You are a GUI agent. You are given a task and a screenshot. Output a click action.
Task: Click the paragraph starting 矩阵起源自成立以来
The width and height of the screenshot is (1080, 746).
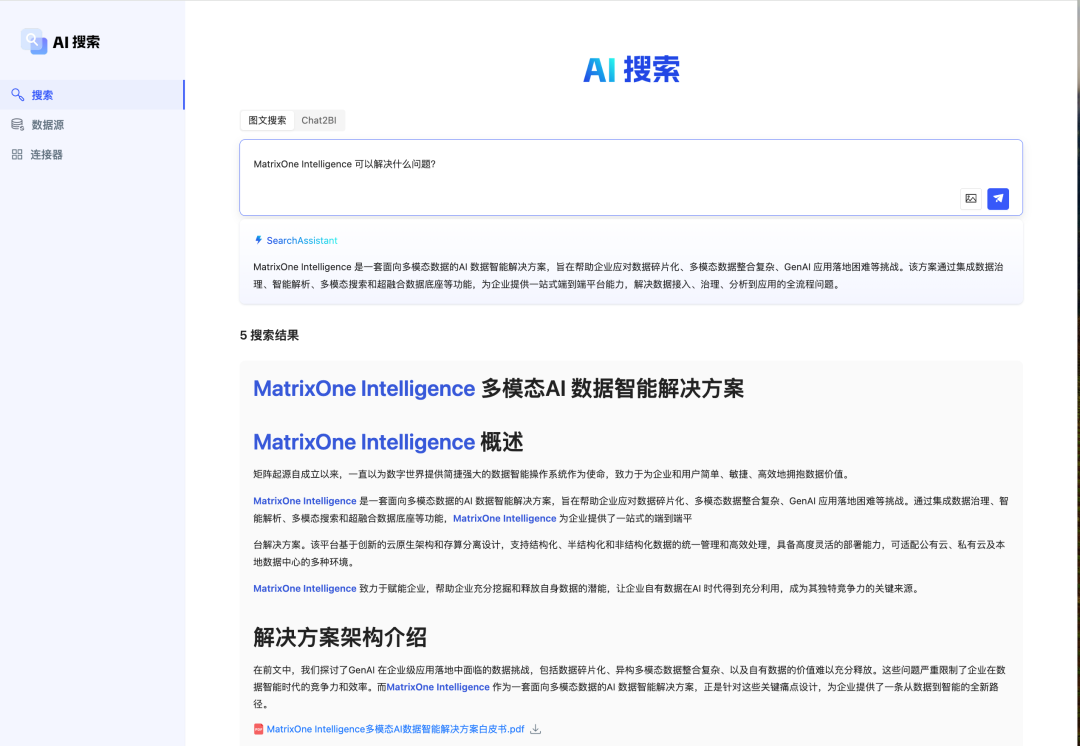[553, 474]
